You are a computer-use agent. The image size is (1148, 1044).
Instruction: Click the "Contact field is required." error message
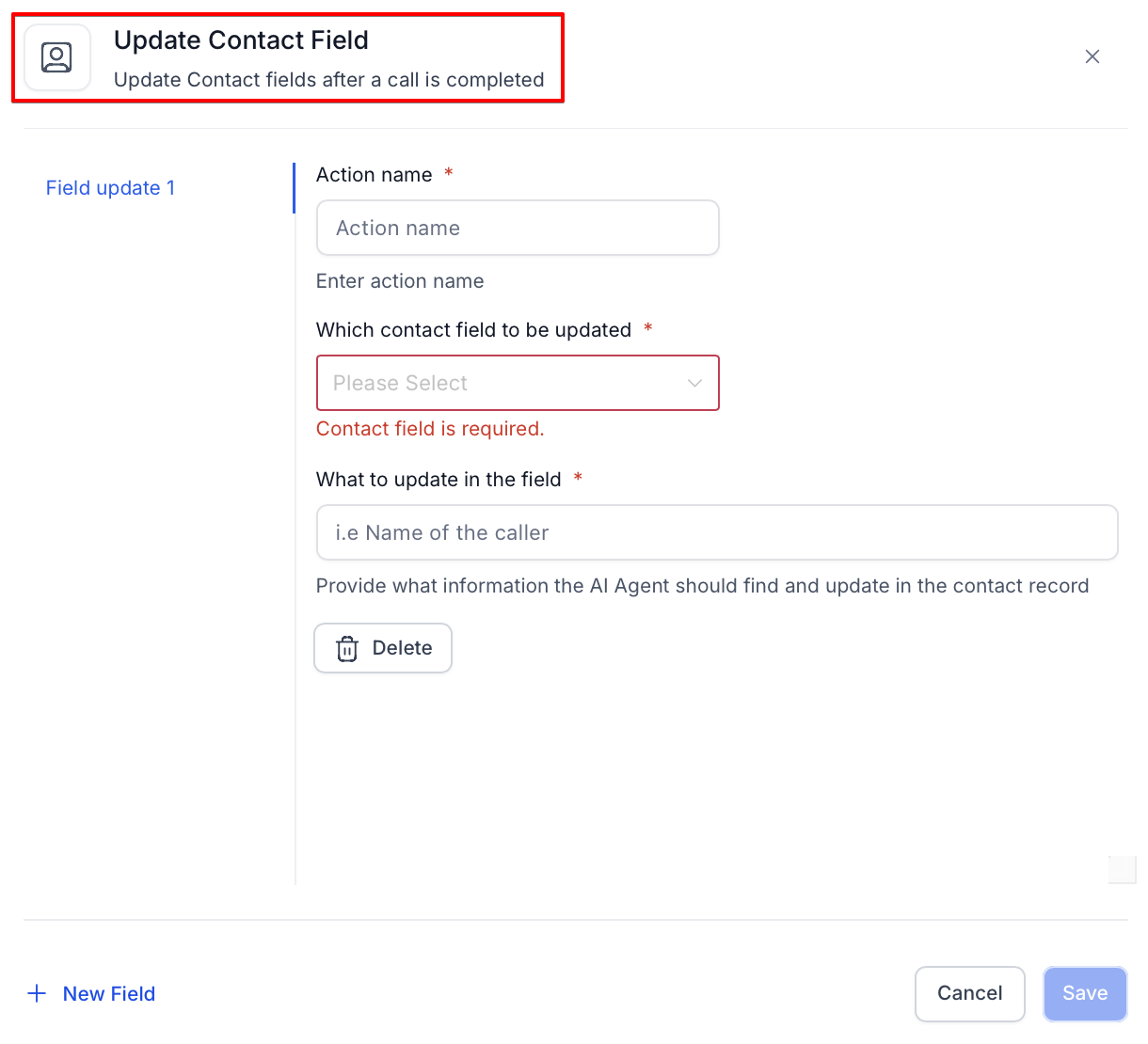[x=430, y=429]
